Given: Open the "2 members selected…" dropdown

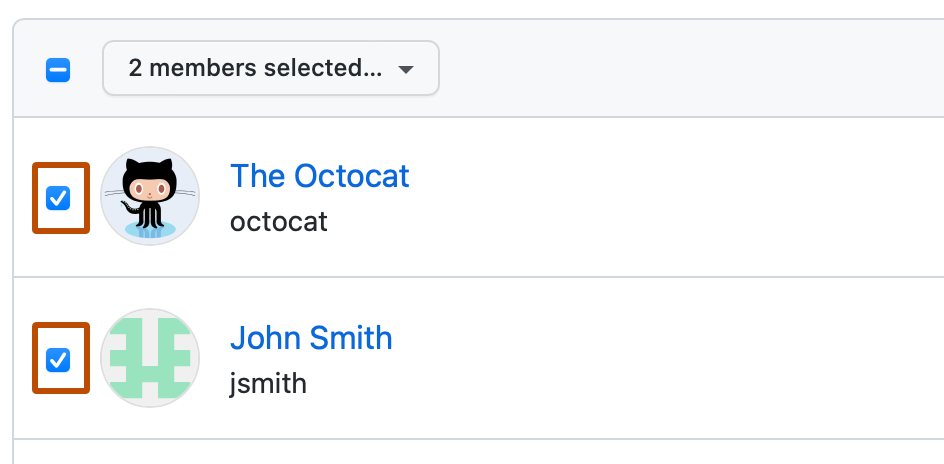Looking at the screenshot, I should [270, 69].
